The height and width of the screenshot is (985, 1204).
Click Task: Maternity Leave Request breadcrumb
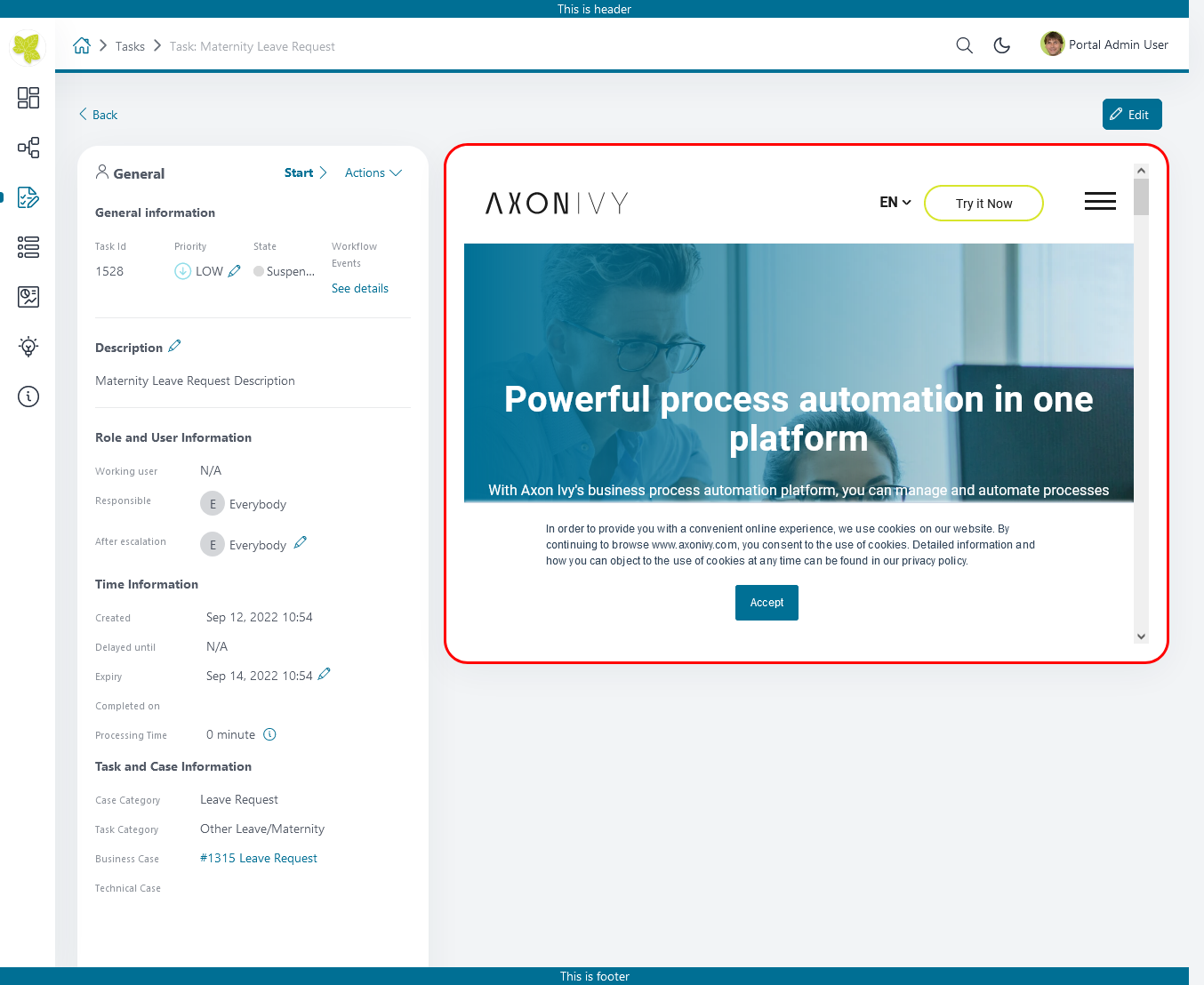253,46
